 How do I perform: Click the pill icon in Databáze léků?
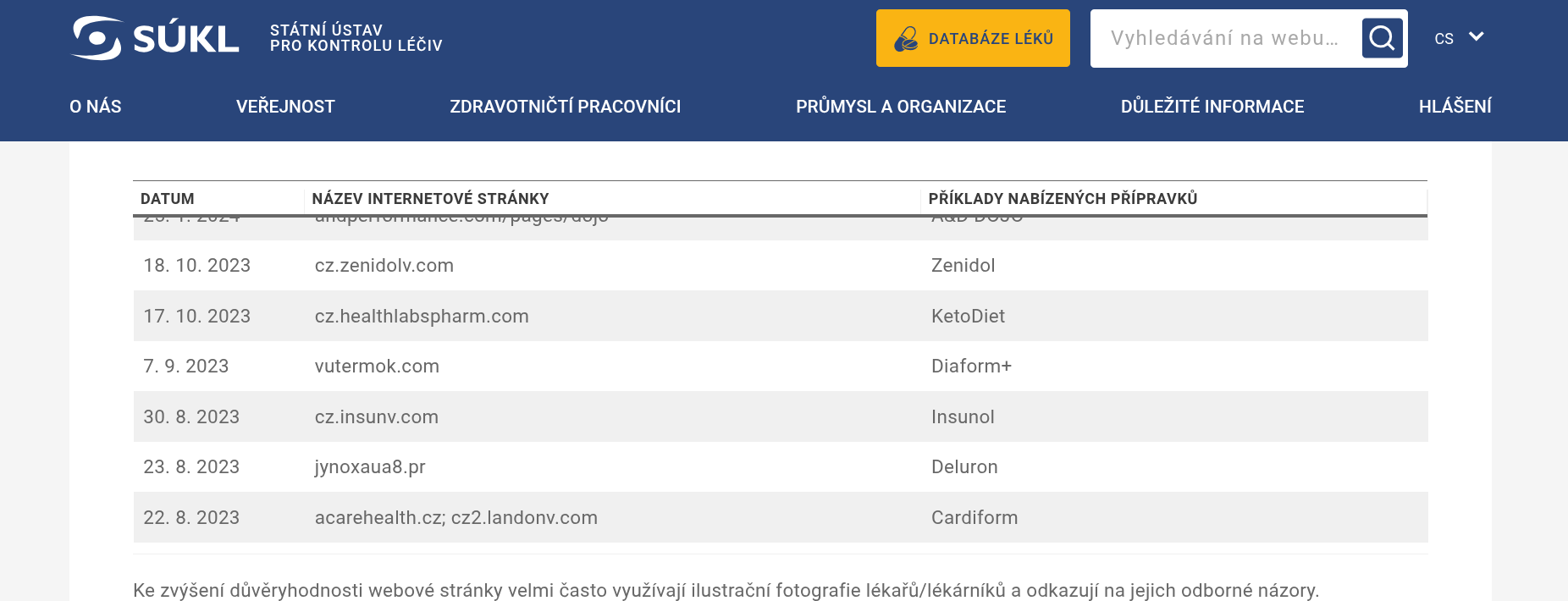click(x=906, y=39)
